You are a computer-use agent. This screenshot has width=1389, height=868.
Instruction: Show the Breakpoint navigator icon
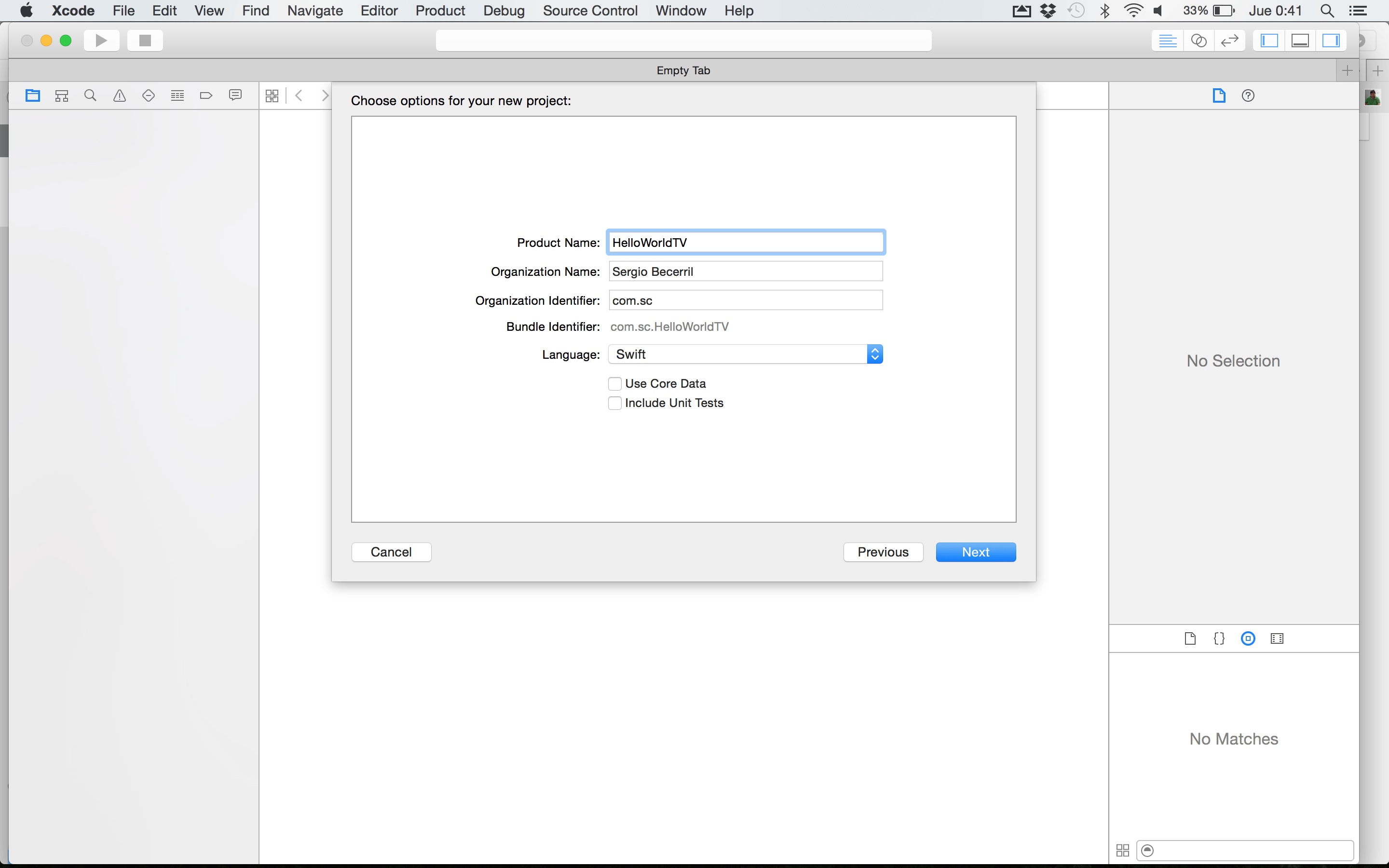pos(206,95)
